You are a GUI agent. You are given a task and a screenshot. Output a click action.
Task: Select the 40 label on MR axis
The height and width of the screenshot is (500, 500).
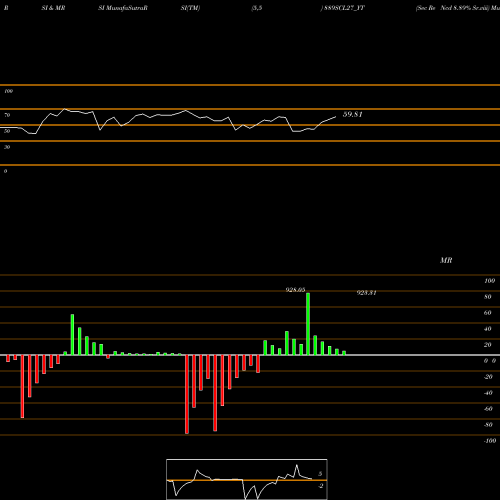[488, 329]
